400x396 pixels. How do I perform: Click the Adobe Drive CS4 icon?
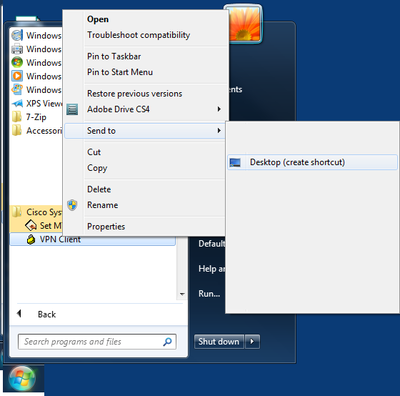coord(72,109)
